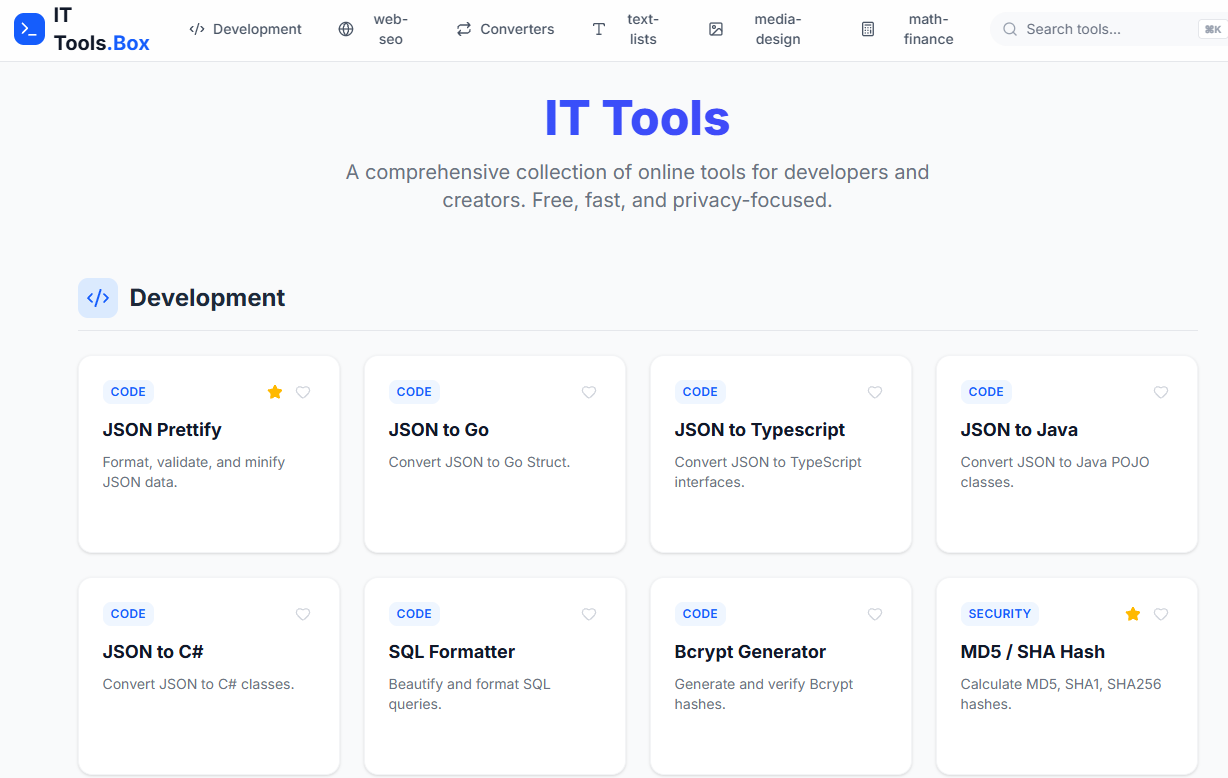The height and width of the screenshot is (778, 1228).
Task: Click the calculator icon next to math-finance
Action: pos(866,29)
